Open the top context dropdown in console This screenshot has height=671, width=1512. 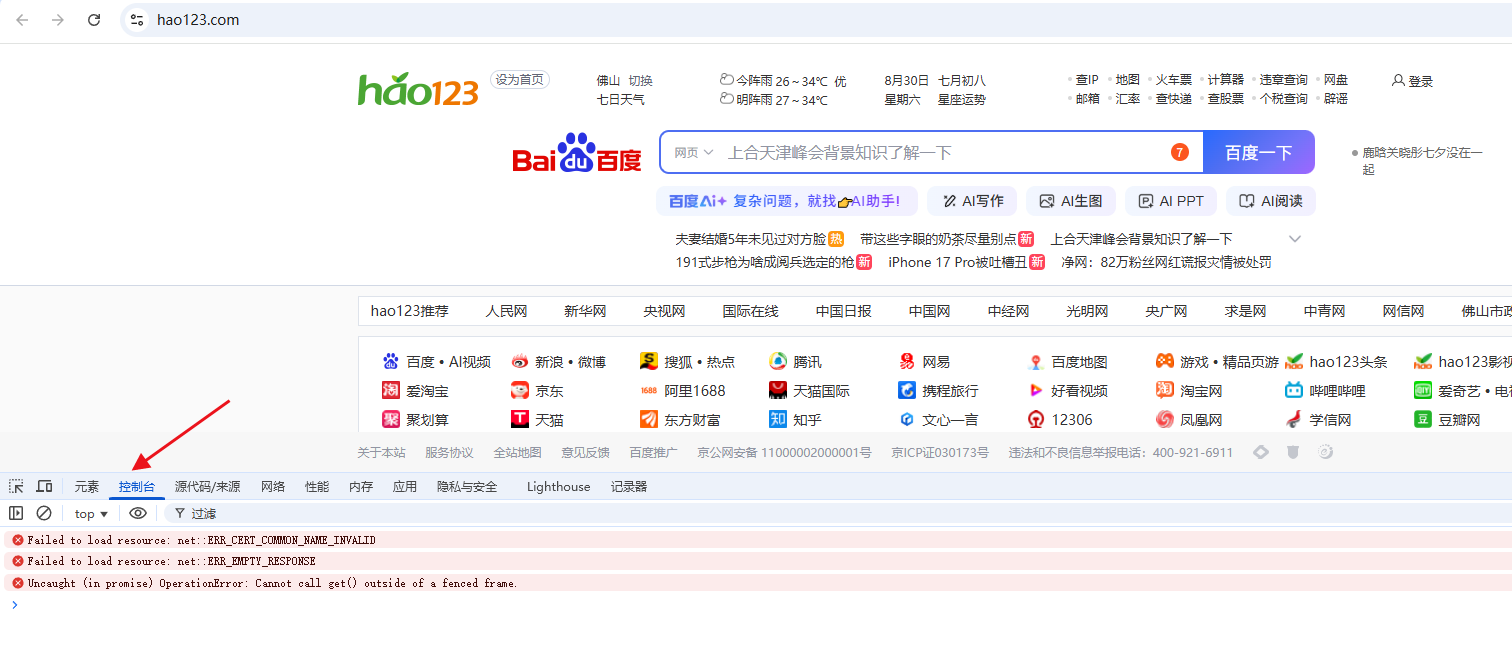point(91,513)
